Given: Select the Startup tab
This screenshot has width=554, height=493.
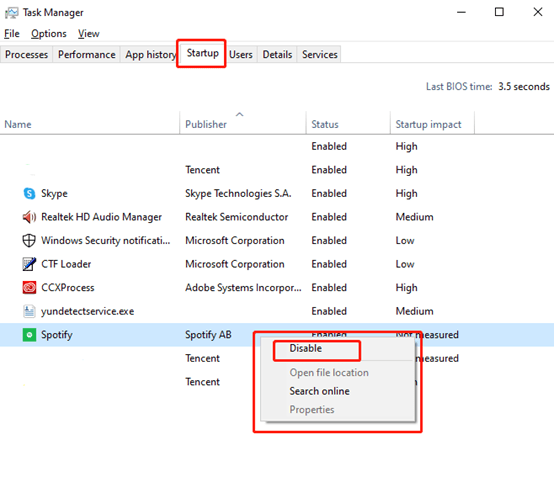Looking at the screenshot, I should (202, 53).
